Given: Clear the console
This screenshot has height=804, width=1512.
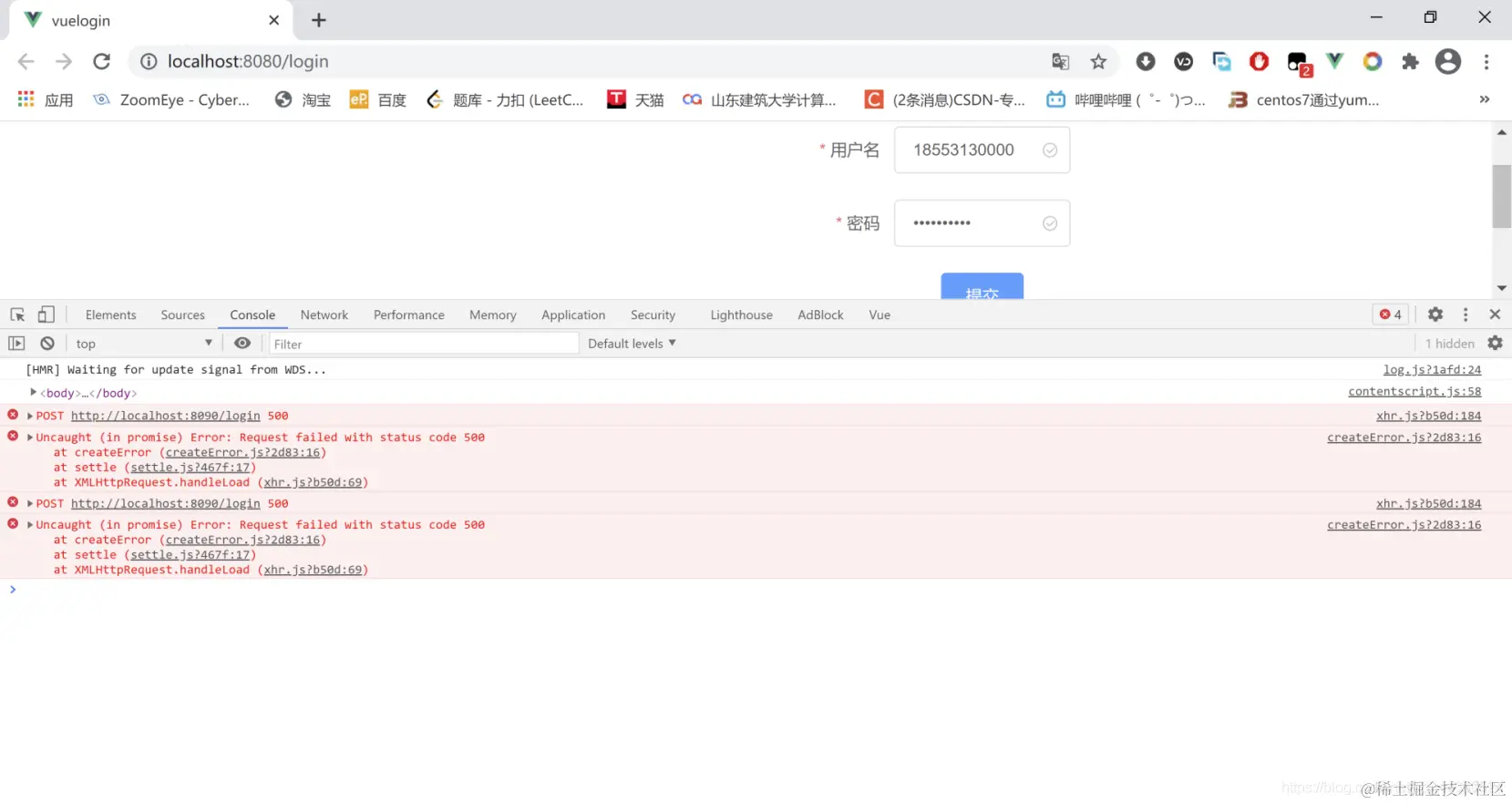Looking at the screenshot, I should point(47,344).
